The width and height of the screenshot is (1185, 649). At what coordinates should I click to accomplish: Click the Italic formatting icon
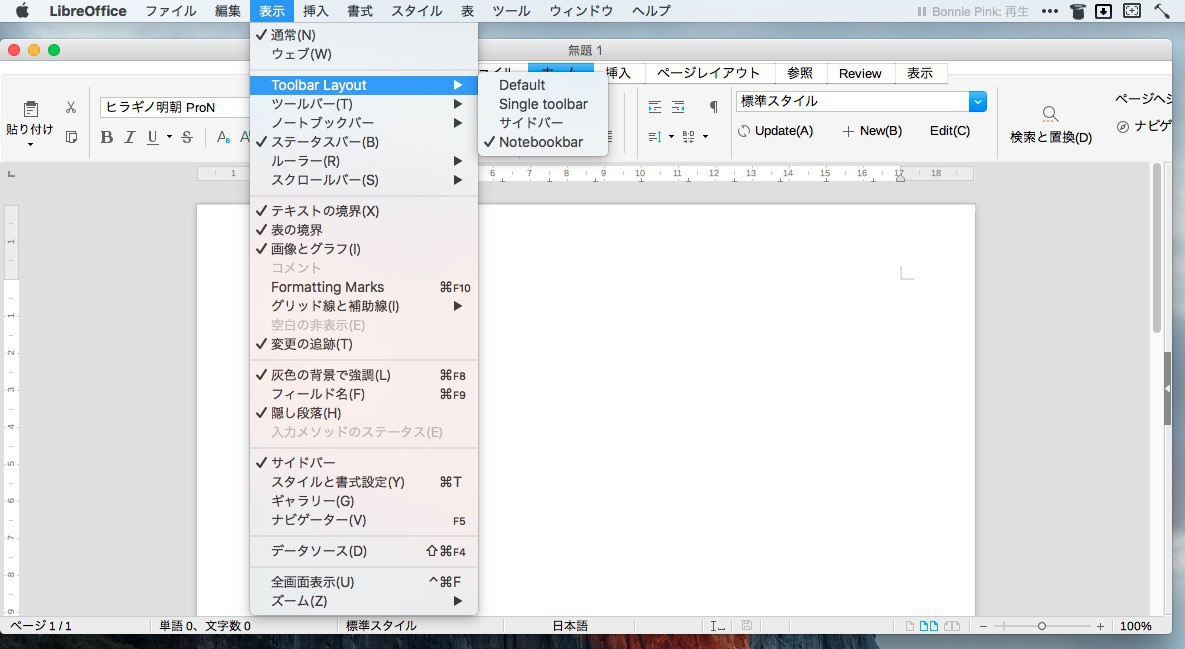click(x=129, y=138)
